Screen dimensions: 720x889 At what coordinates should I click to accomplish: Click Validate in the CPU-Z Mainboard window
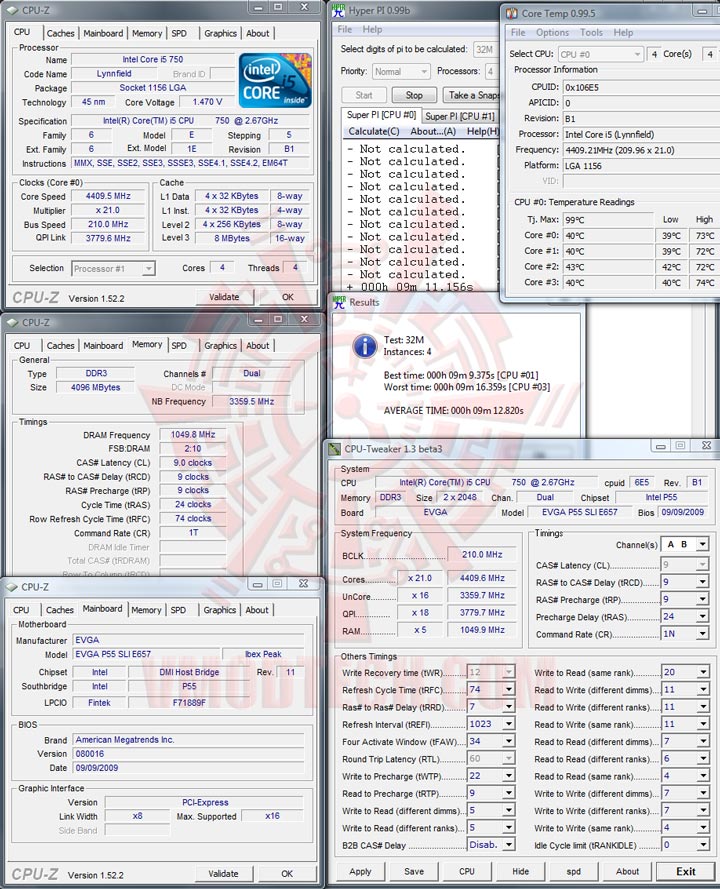click(223, 874)
